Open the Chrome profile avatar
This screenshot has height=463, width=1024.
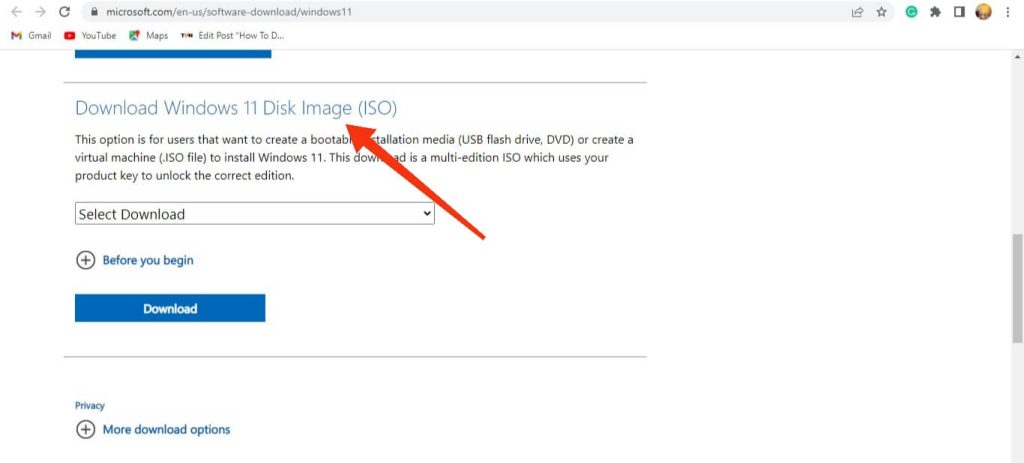983,12
